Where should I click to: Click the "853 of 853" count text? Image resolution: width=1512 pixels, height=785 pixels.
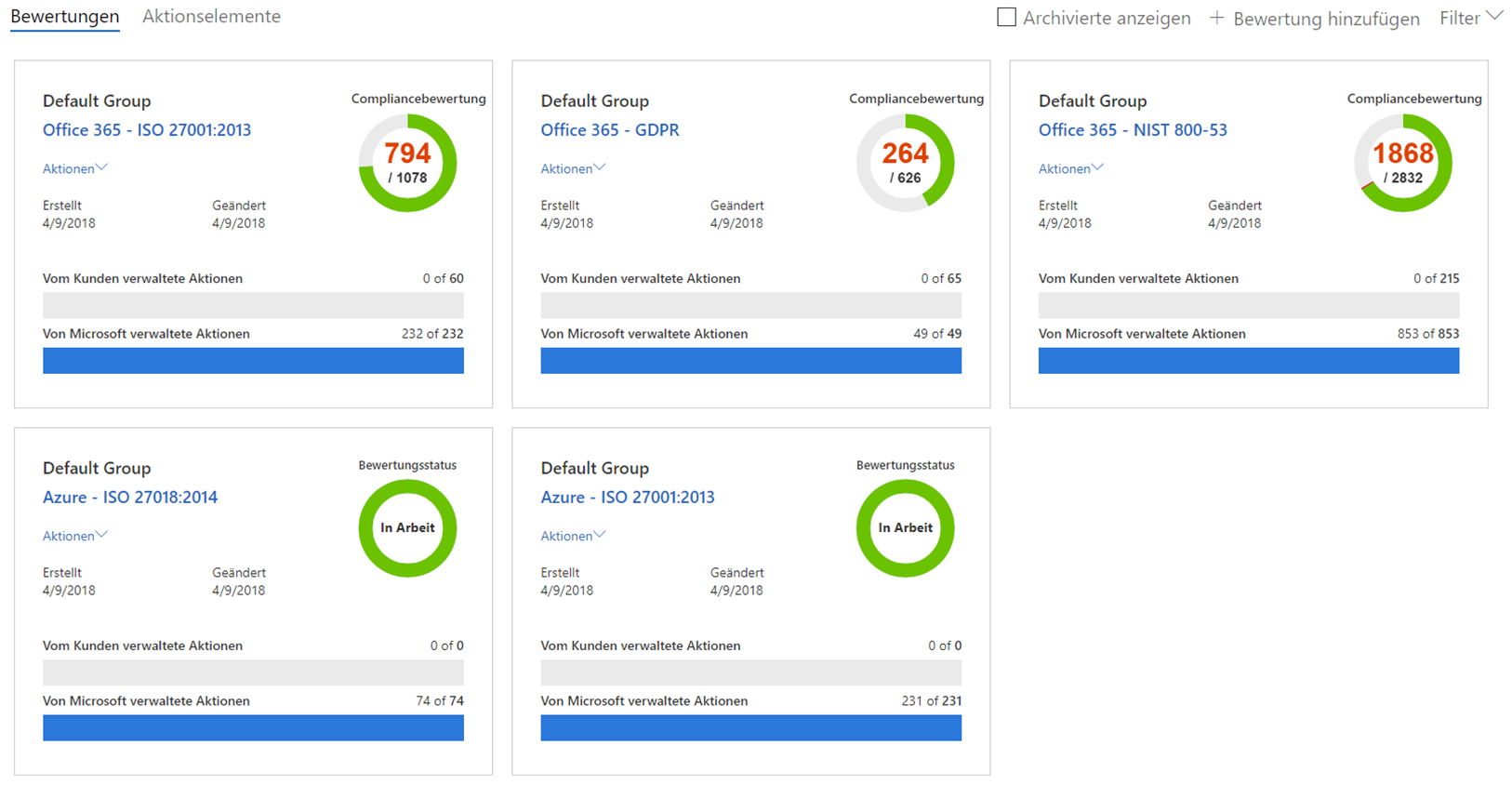(x=1428, y=334)
